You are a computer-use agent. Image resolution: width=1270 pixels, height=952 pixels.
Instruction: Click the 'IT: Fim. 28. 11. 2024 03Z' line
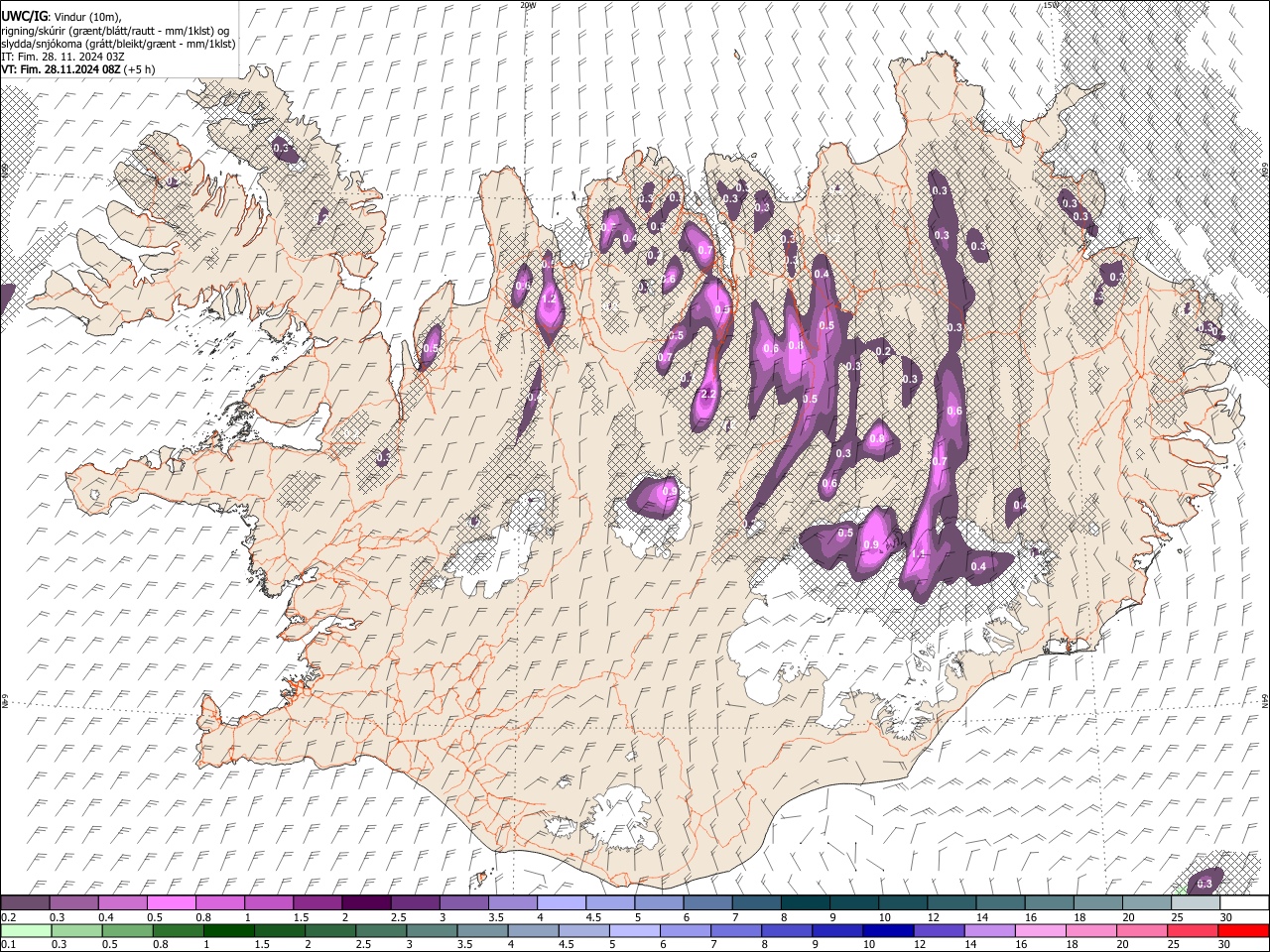click(x=63, y=57)
